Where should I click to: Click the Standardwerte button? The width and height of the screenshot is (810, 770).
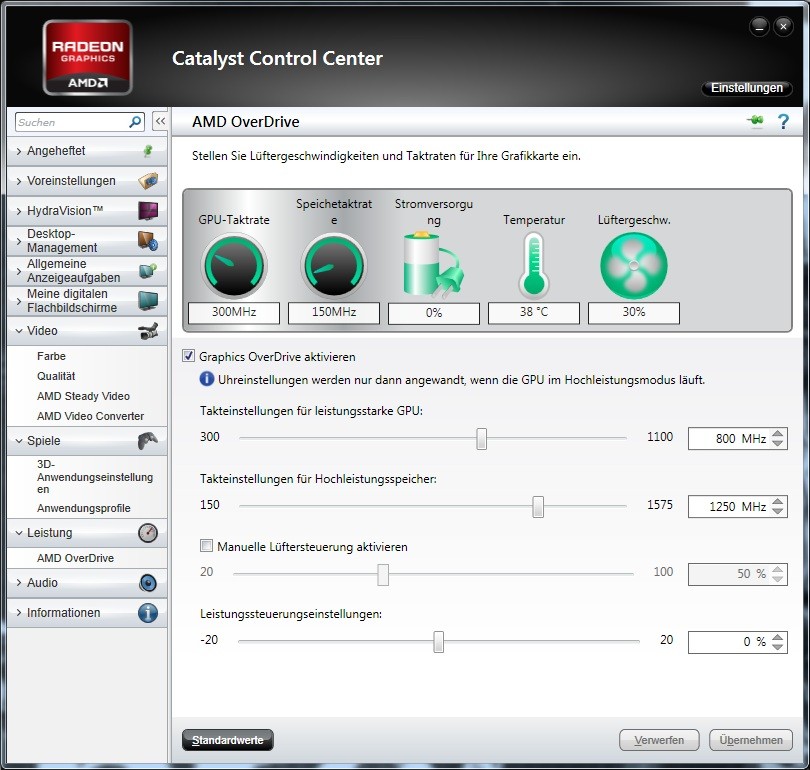(x=227, y=740)
